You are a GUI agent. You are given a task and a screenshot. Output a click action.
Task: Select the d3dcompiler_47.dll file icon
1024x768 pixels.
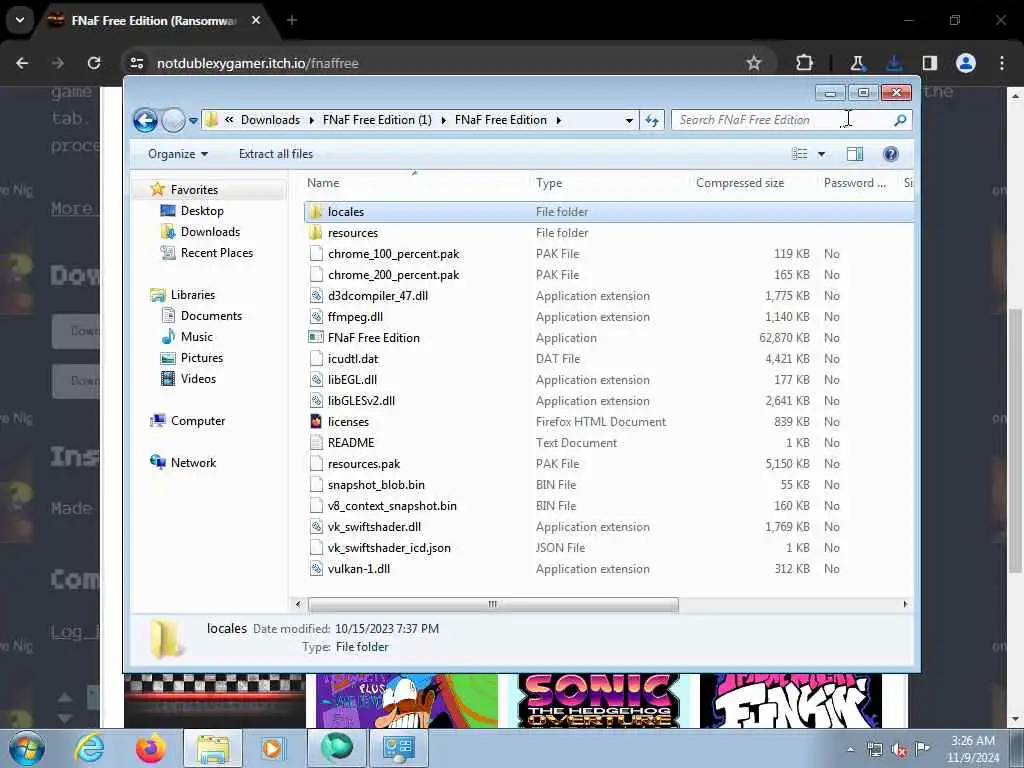point(316,296)
